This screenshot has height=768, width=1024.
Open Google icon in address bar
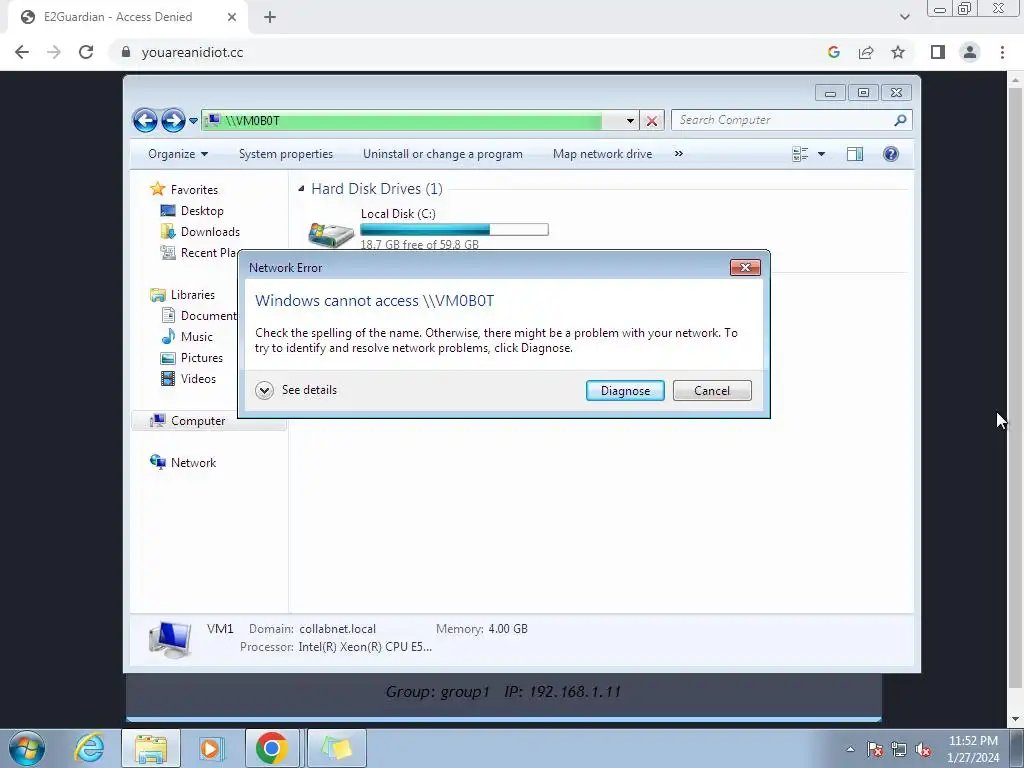click(x=833, y=52)
